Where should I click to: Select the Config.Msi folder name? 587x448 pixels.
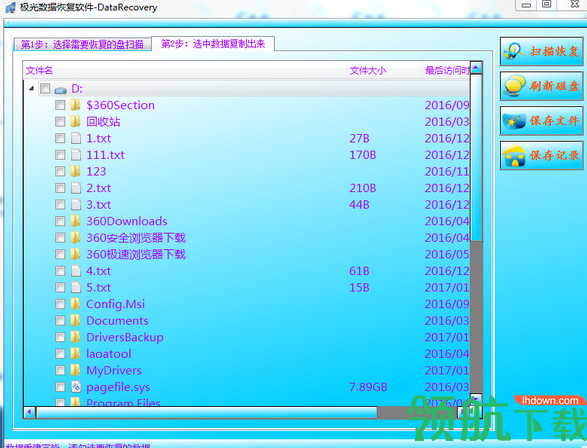pyautogui.click(x=116, y=305)
